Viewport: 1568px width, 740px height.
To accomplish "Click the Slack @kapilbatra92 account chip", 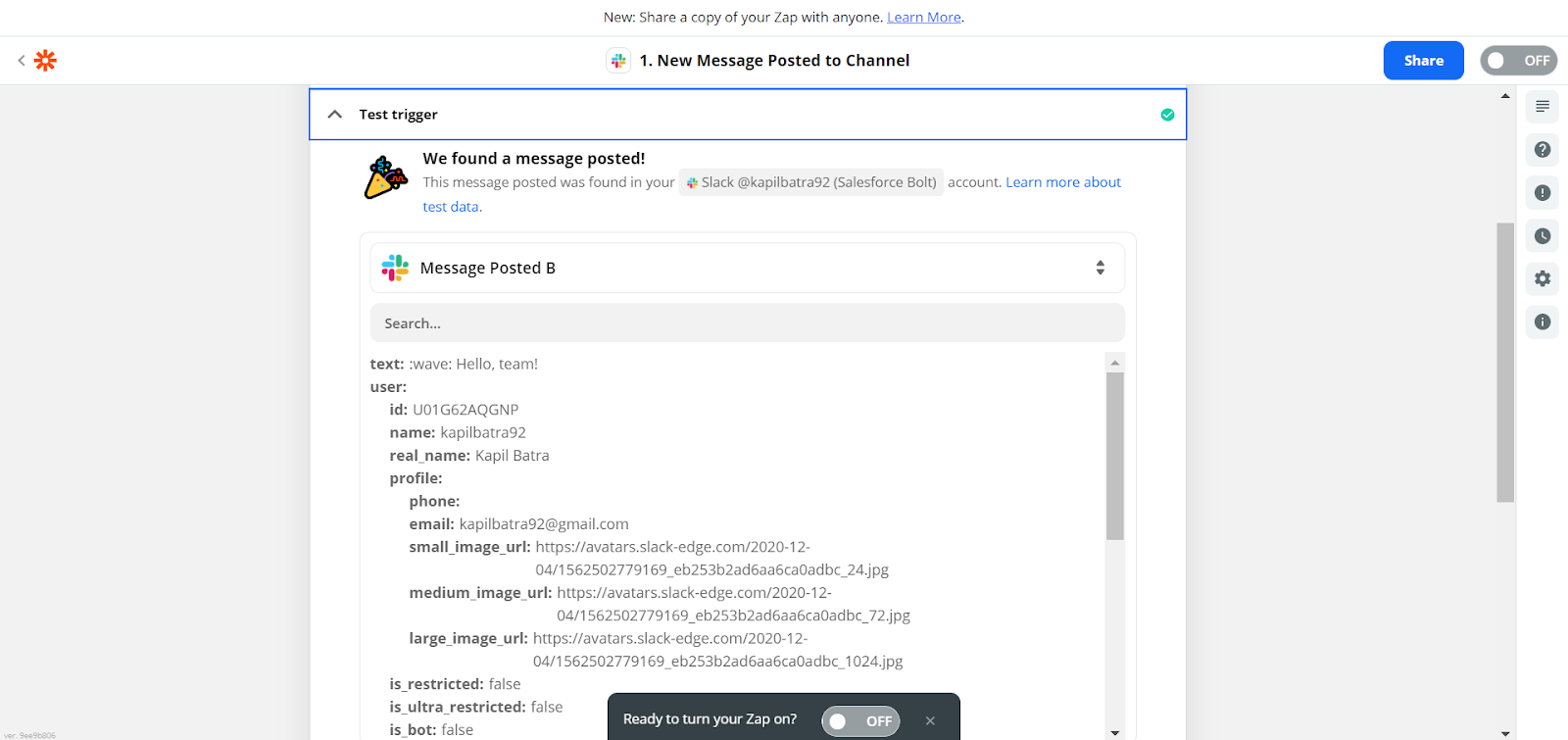I will click(x=811, y=182).
